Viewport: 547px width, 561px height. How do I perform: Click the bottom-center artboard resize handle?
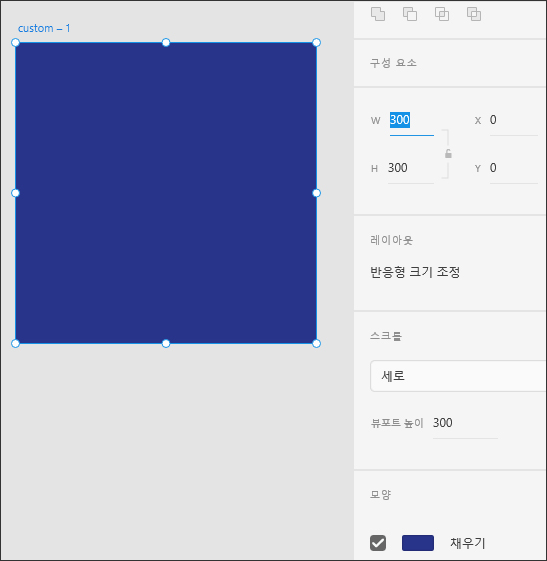tap(166, 343)
